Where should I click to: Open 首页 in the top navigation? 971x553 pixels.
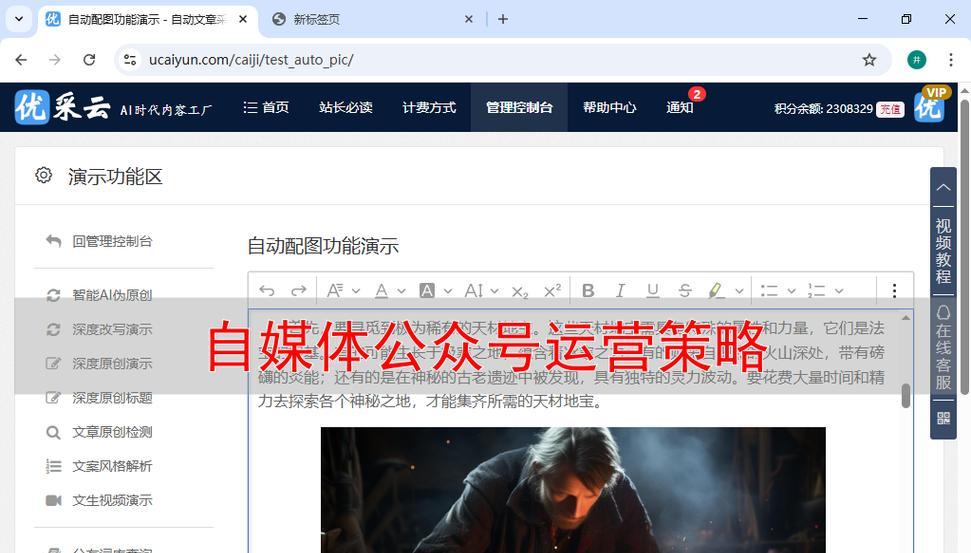point(266,108)
